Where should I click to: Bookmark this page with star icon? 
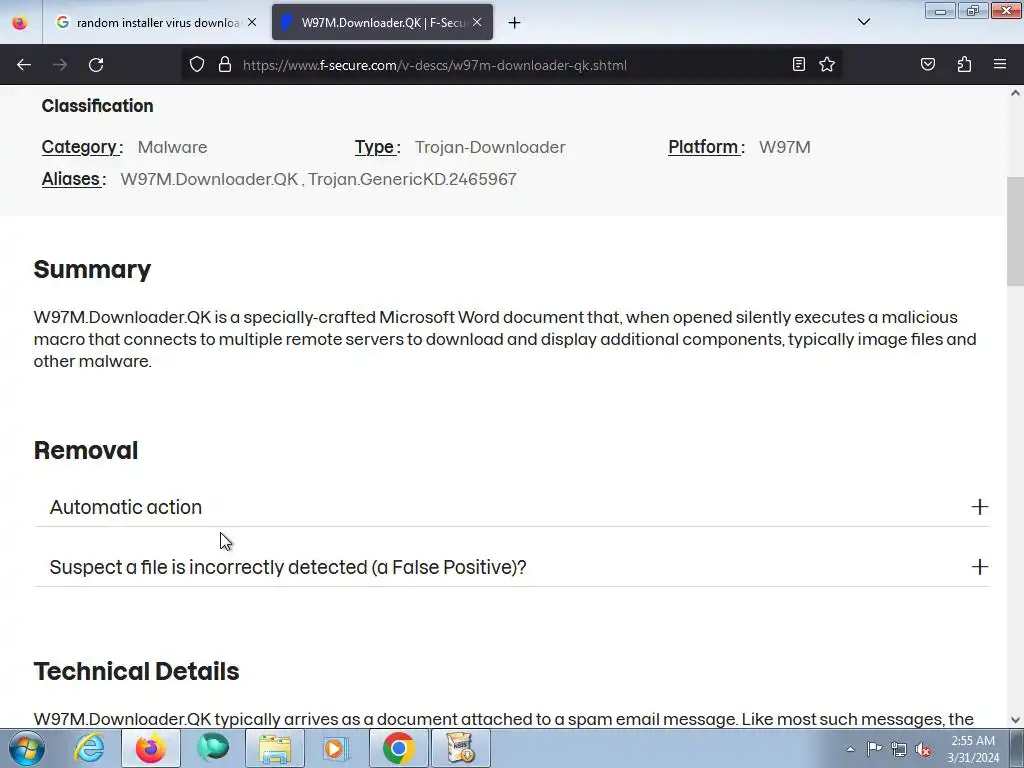(827, 64)
